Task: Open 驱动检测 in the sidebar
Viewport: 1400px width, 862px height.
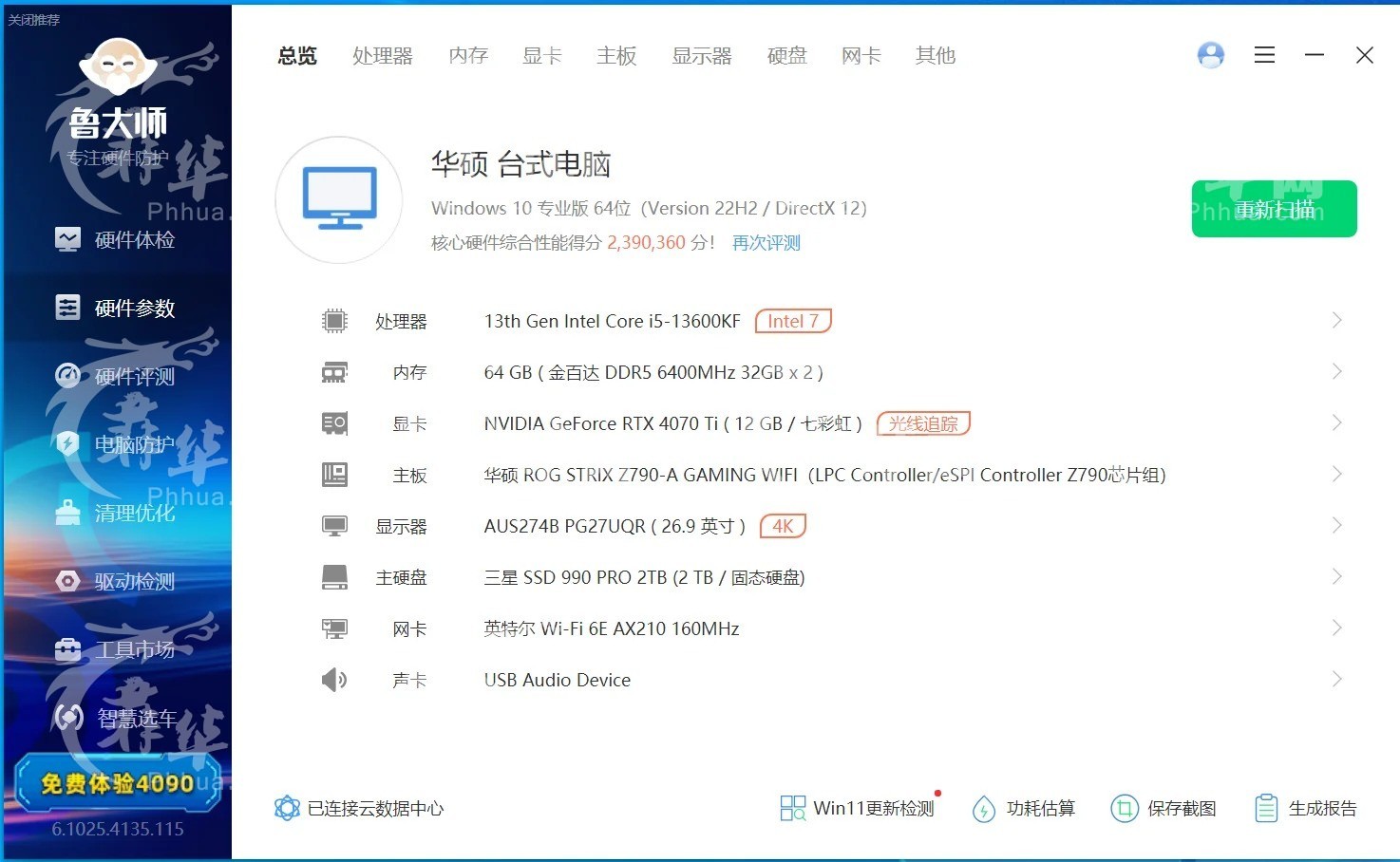Action: click(116, 582)
